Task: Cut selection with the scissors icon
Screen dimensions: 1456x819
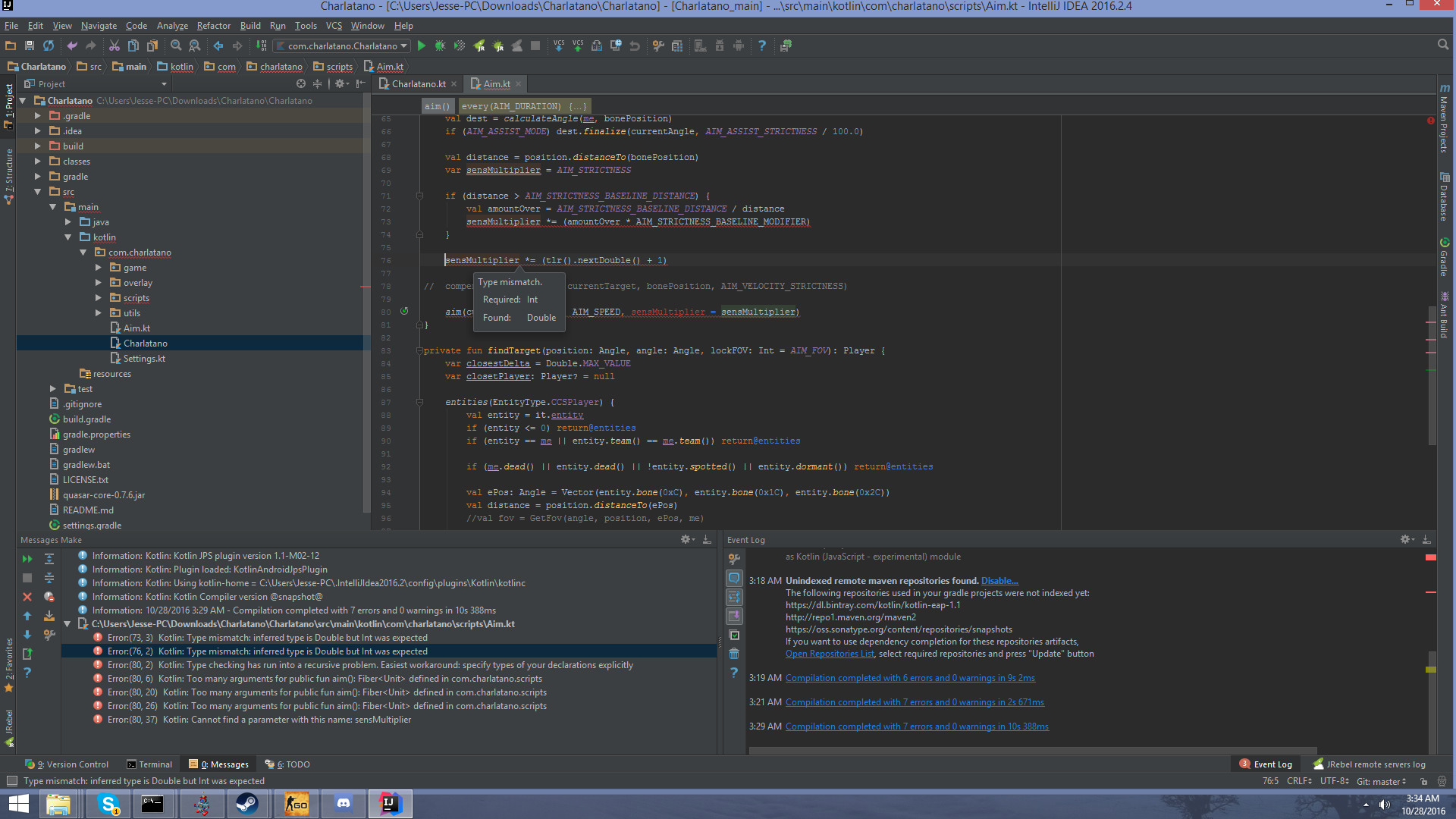Action: pos(115,45)
